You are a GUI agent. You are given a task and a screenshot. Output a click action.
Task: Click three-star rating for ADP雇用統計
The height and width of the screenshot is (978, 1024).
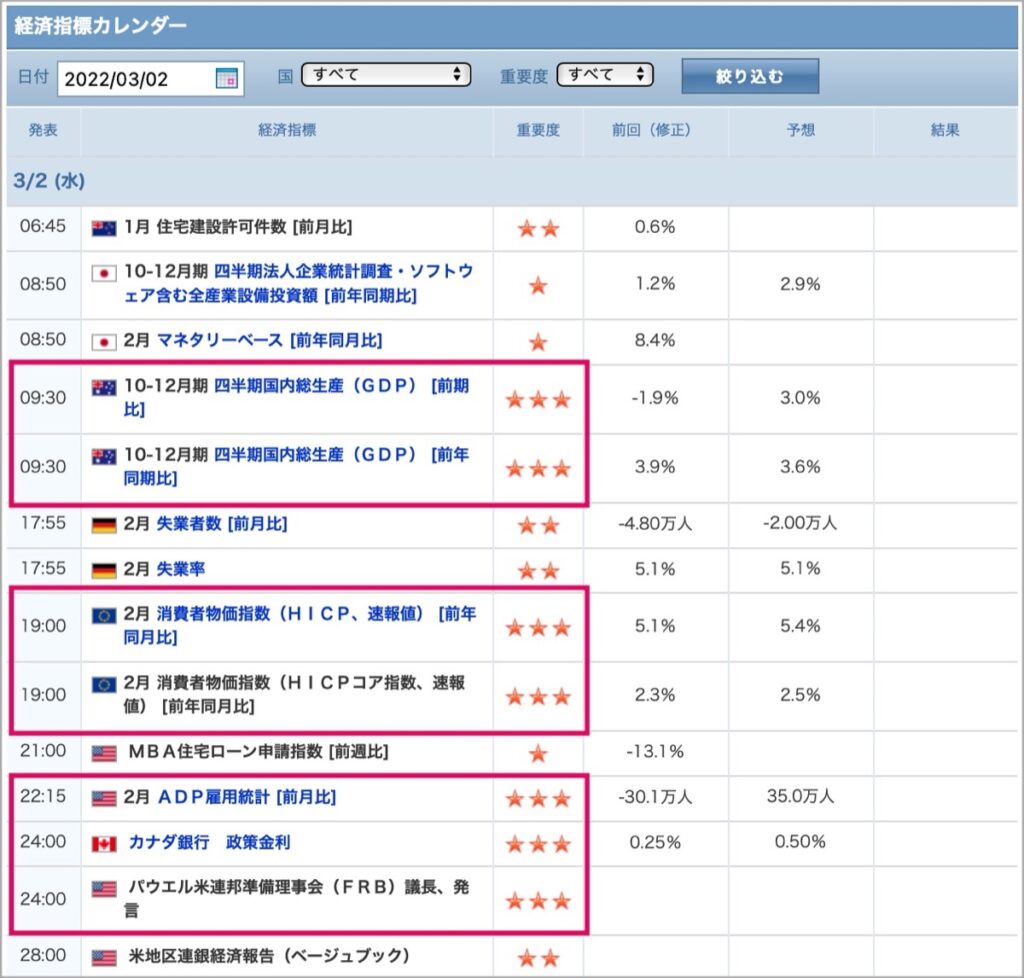(x=538, y=798)
